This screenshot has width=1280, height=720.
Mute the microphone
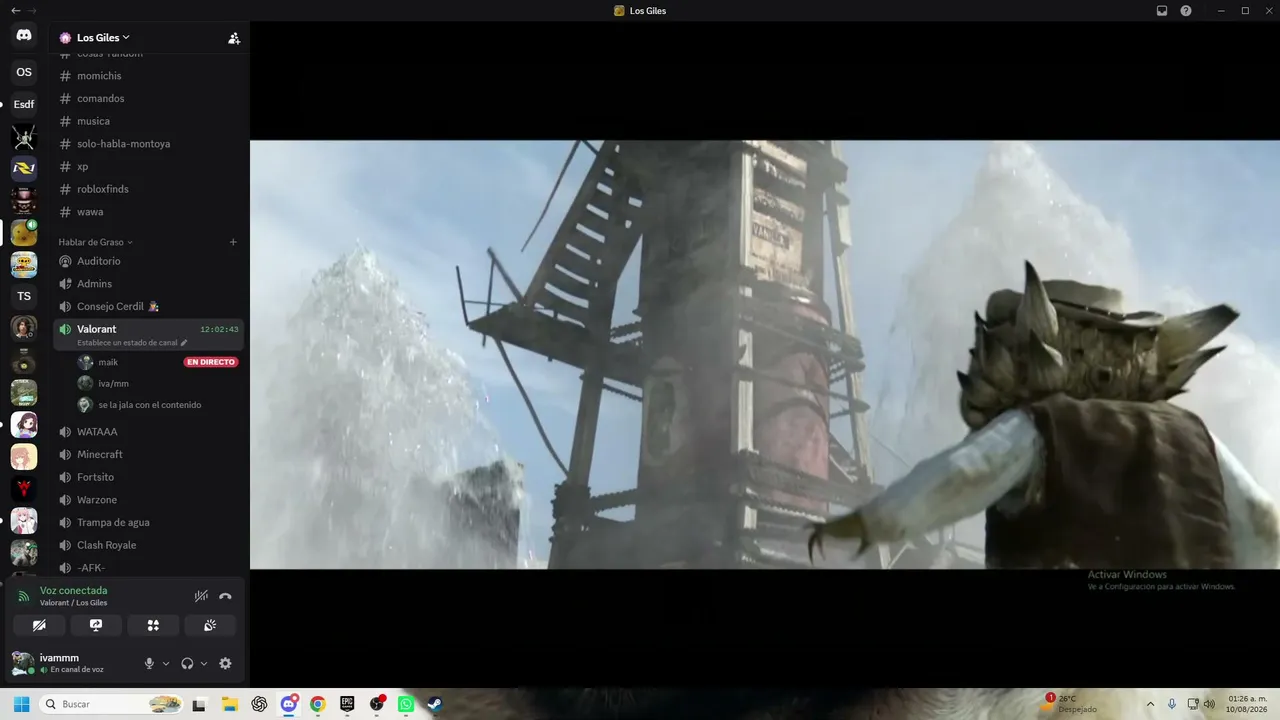coord(149,664)
